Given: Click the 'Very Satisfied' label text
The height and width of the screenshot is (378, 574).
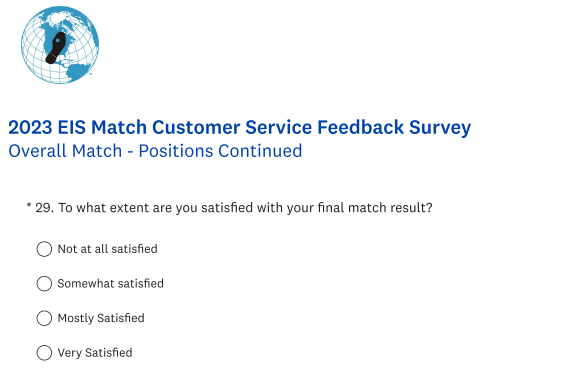Looking at the screenshot, I should [95, 353].
